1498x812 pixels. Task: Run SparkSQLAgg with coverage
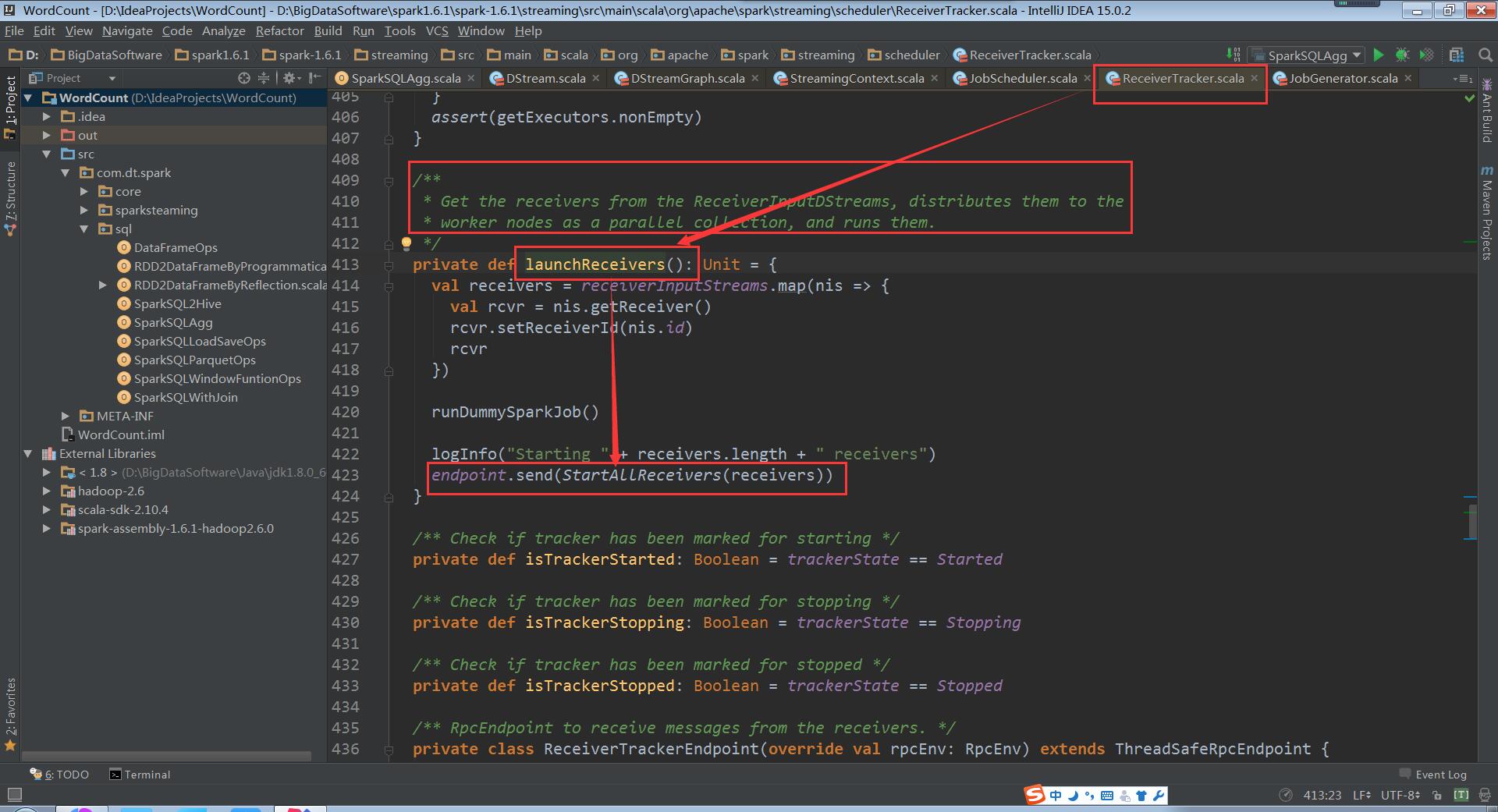[x=1426, y=55]
